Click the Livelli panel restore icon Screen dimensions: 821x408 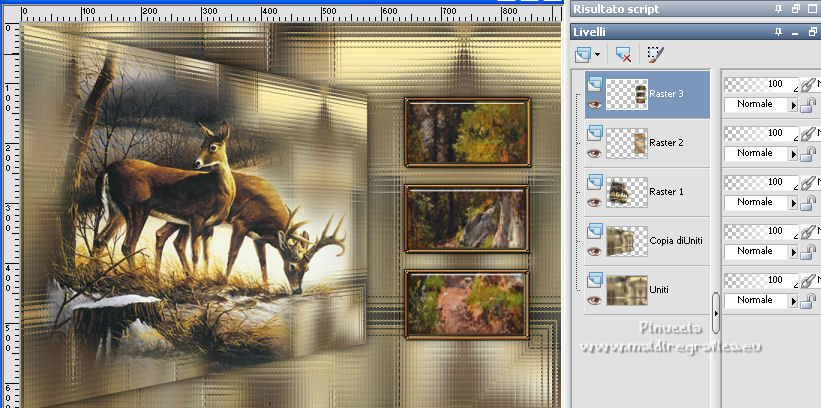tap(812, 32)
